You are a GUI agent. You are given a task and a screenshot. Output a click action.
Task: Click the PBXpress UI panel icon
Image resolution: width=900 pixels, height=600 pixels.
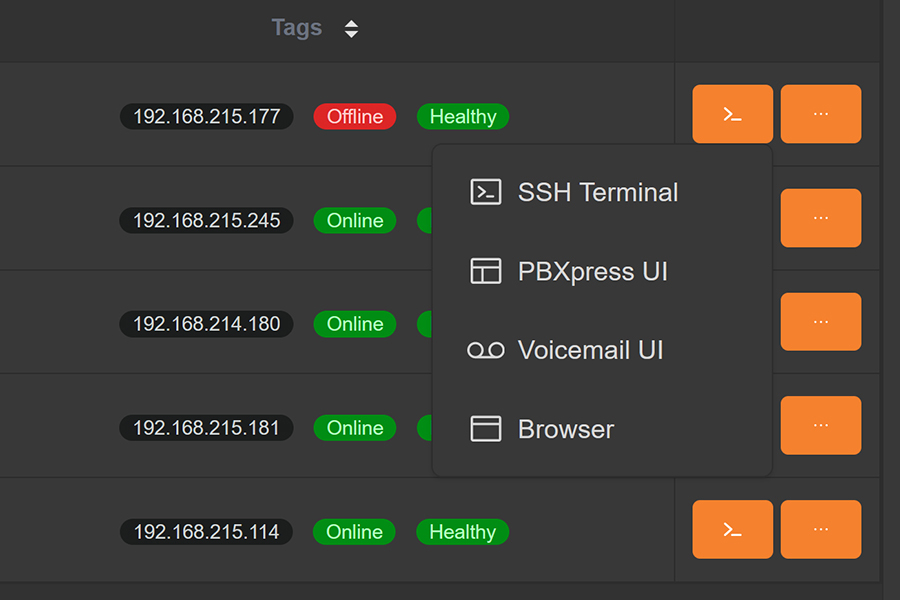tap(486, 270)
